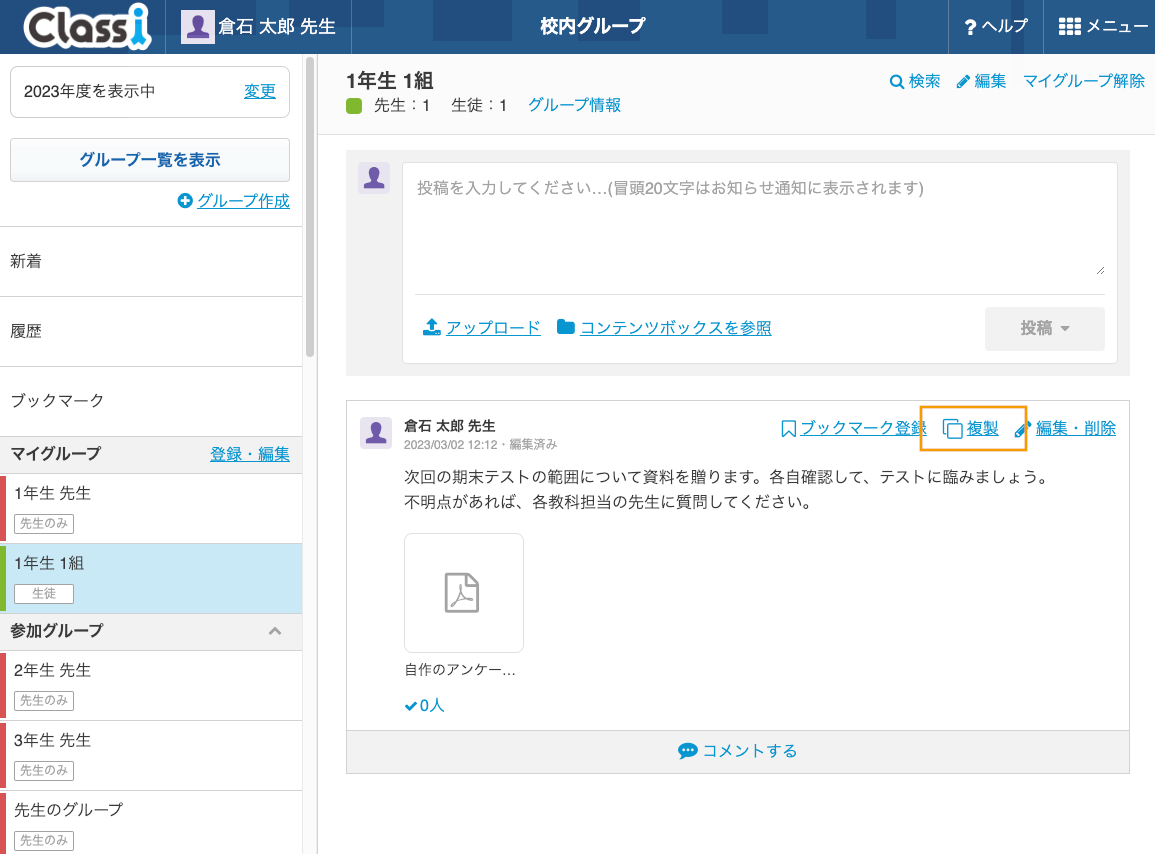Image resolution: width=1155 pixels, height=854 pixels.
Task: Click the 複製 copy icon
Action: click(x=952, y=429)
